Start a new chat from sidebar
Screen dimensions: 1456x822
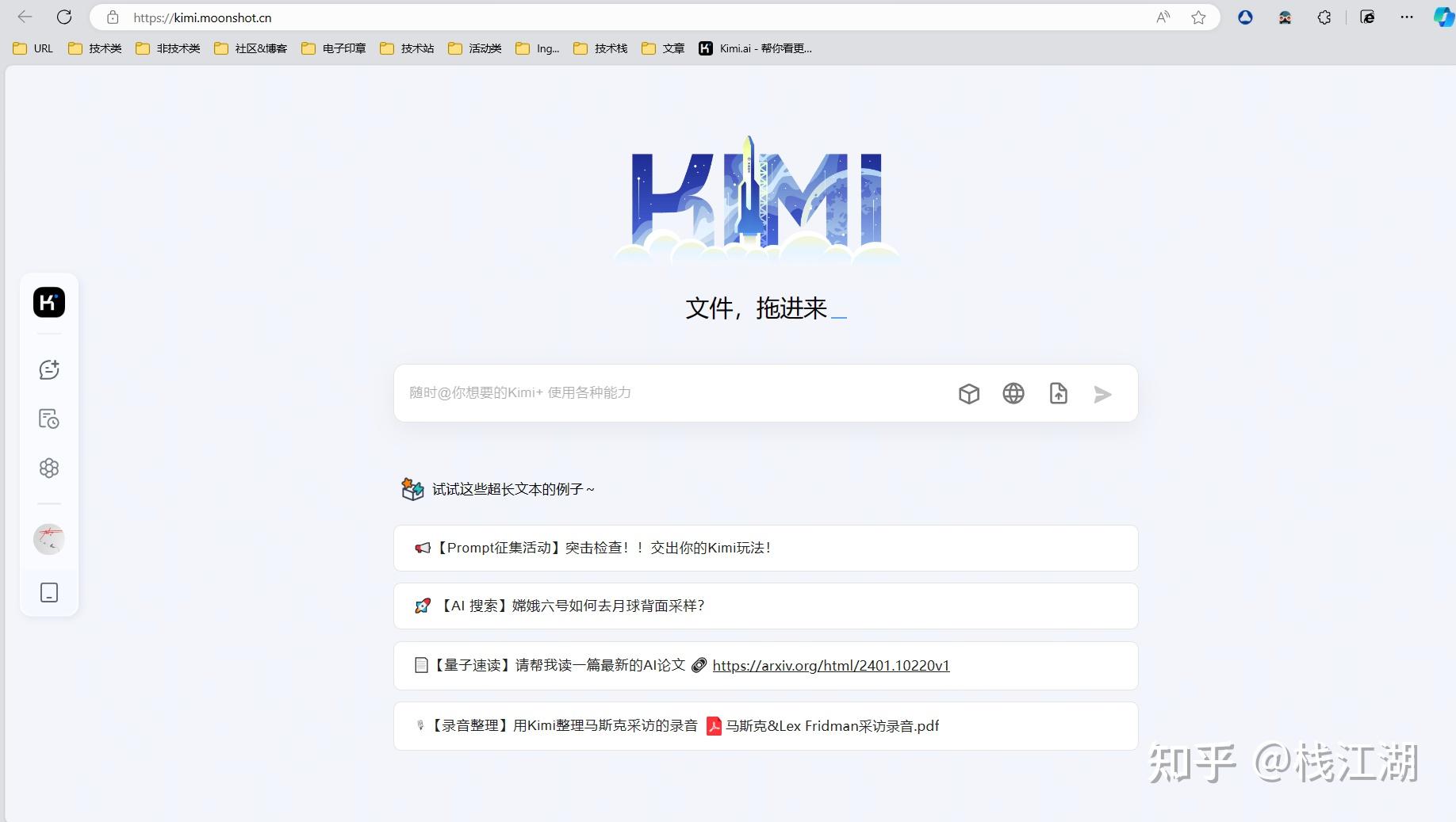[49, 369]
